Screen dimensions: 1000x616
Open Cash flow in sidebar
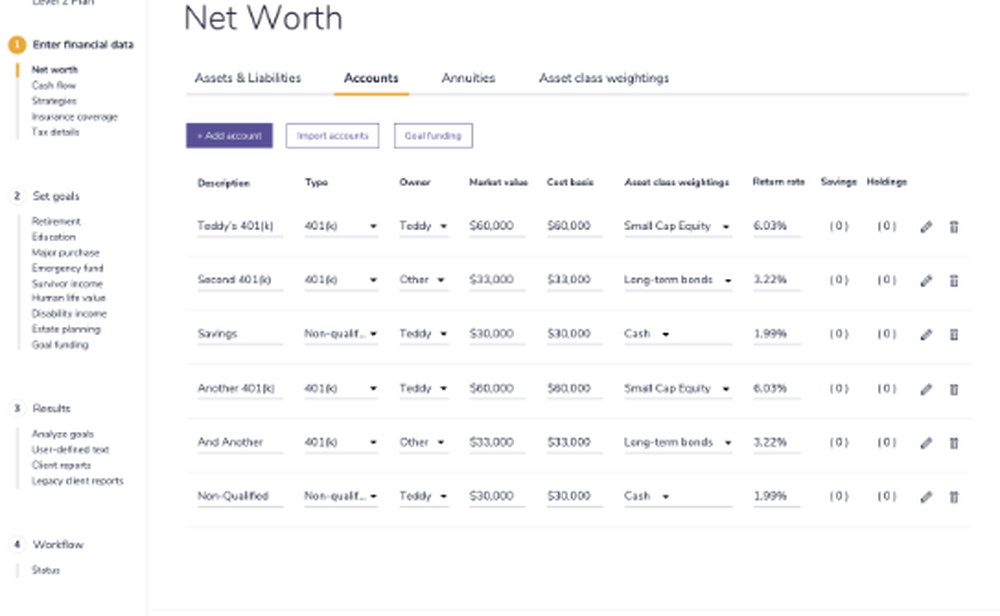click(54, 85)
